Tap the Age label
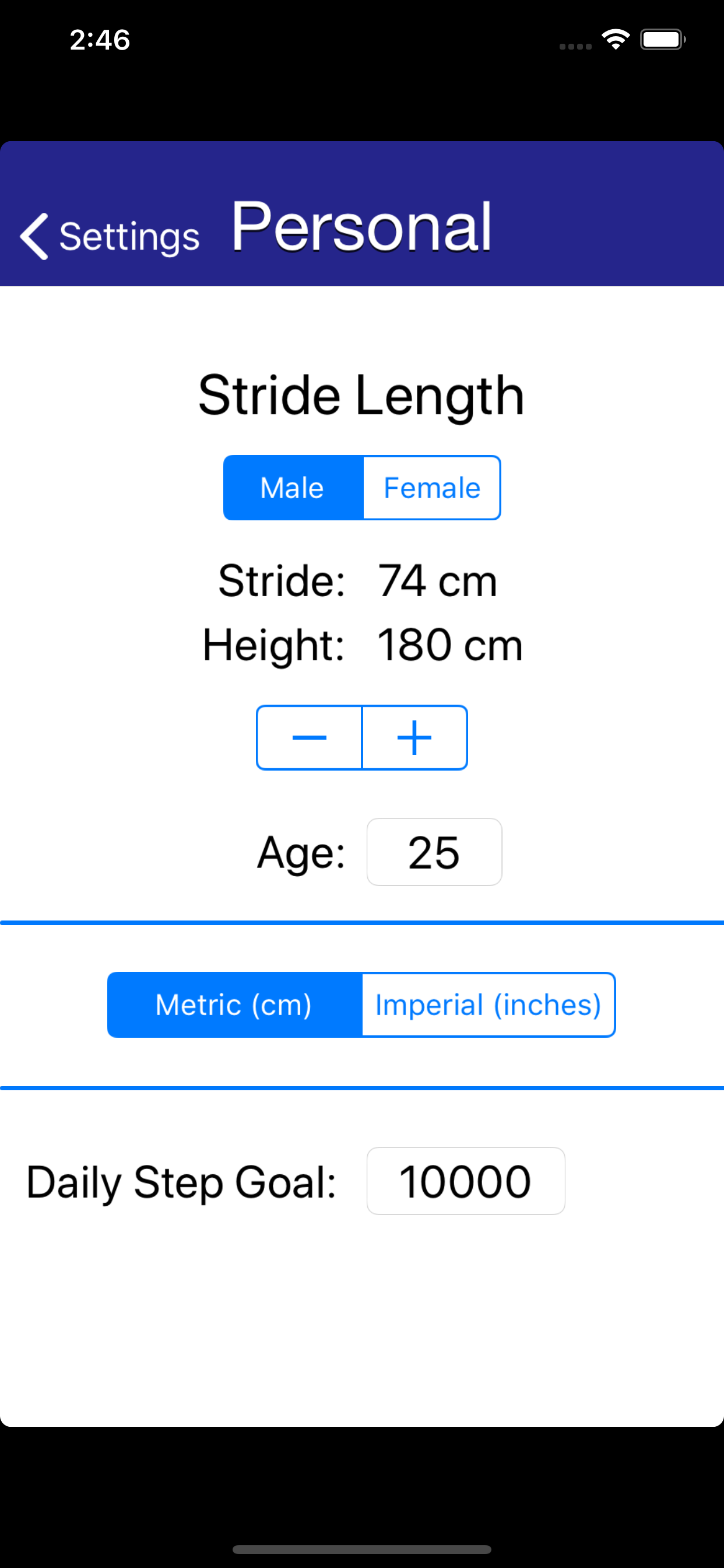This screenshot has height=1568, width=724. click(x=301, y=852)
